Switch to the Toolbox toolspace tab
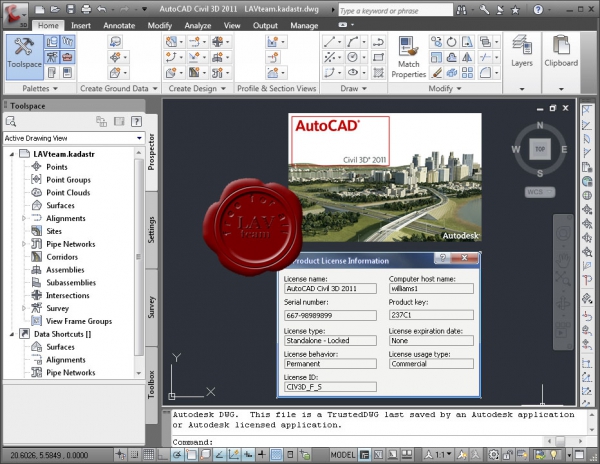The image size is (600, 464). click(151, 384)
